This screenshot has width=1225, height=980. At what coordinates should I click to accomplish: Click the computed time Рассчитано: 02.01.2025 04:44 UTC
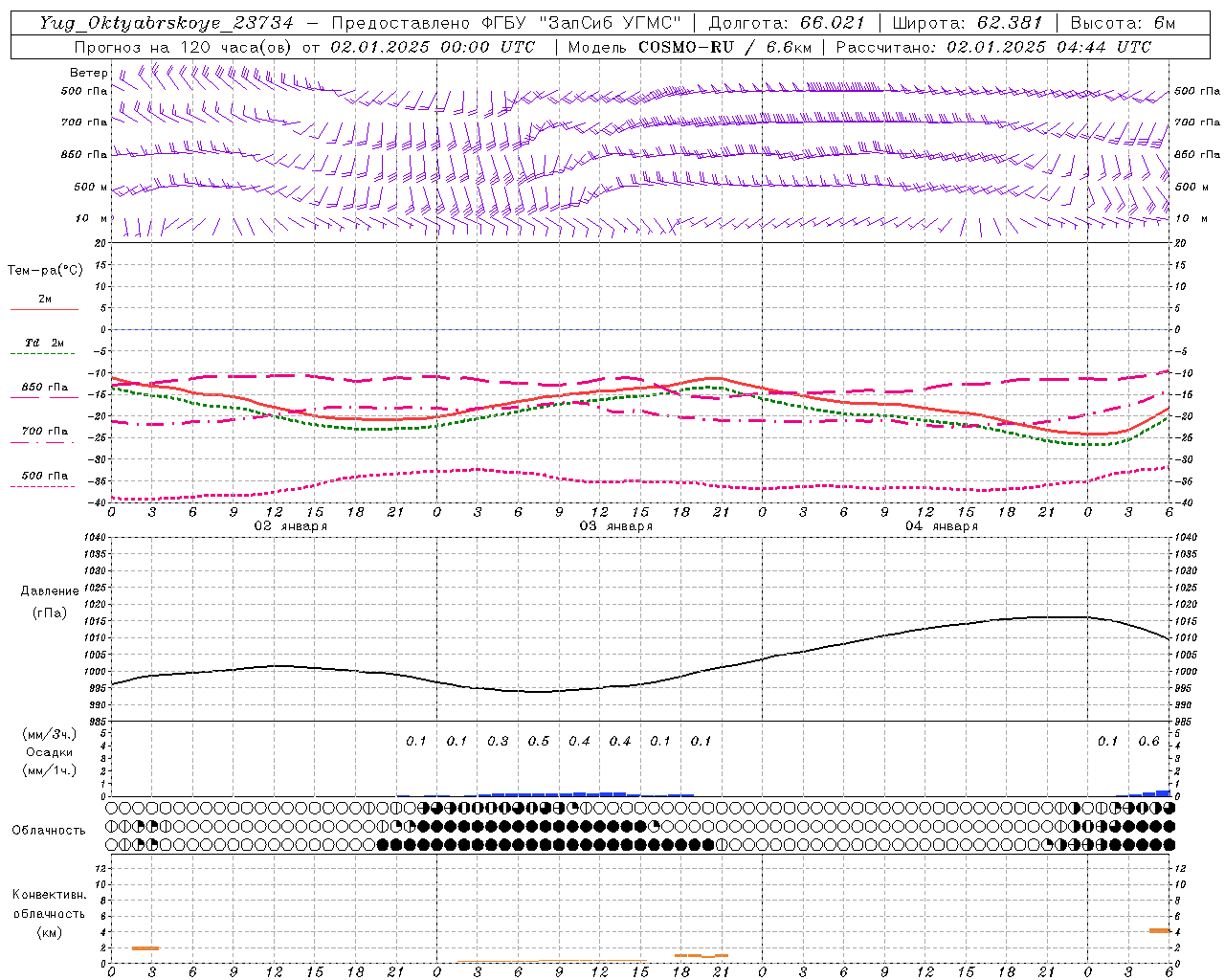[x=993, y=47]
